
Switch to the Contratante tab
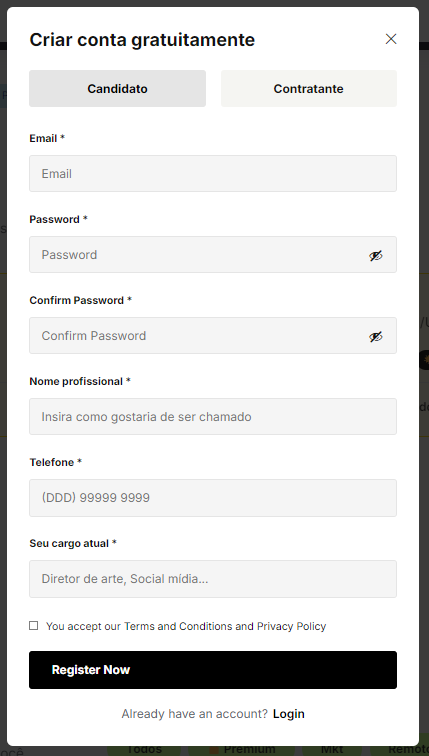pos(308,88)
